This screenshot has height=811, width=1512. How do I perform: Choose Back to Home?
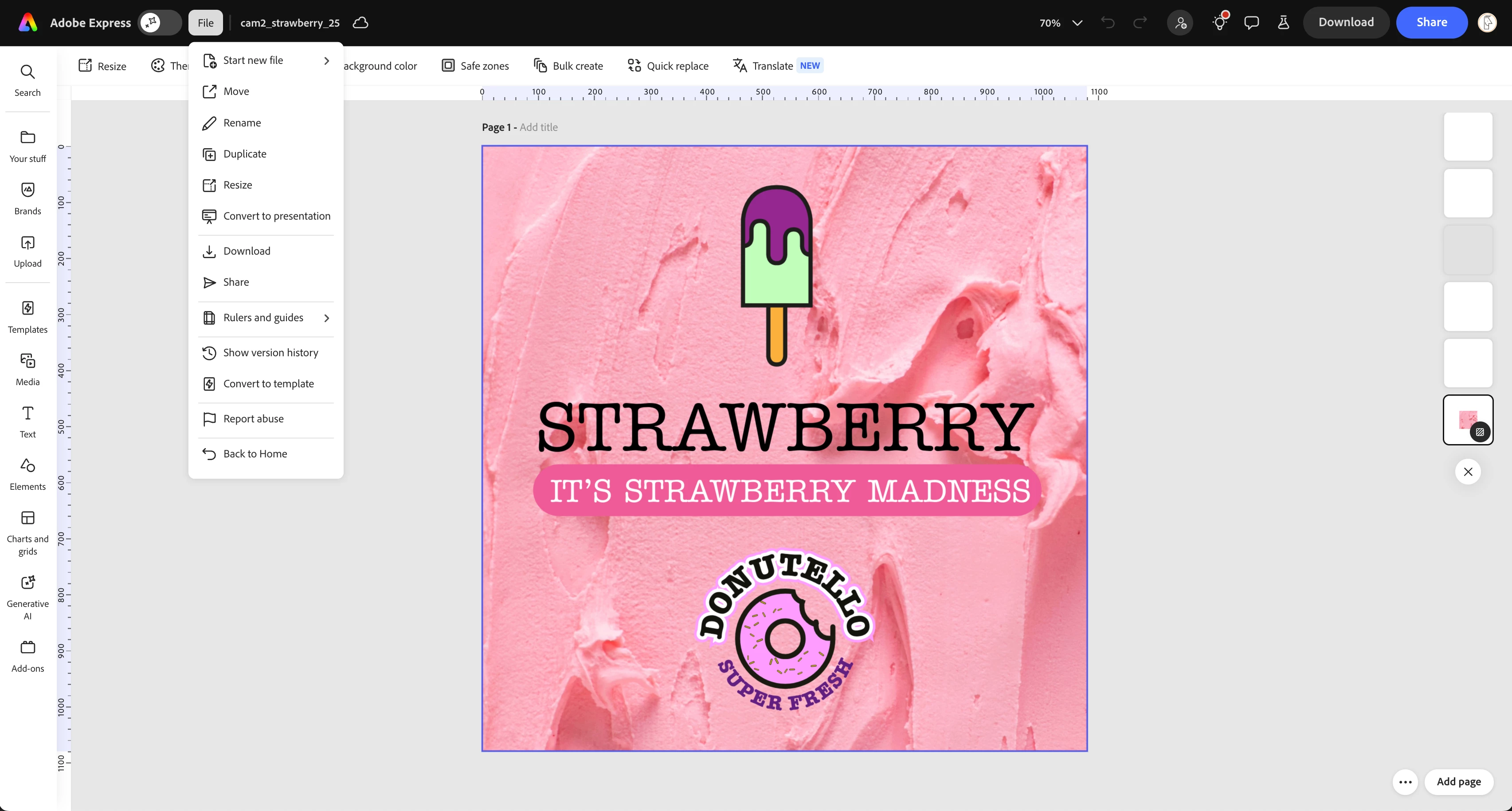[x=266, y=453]
